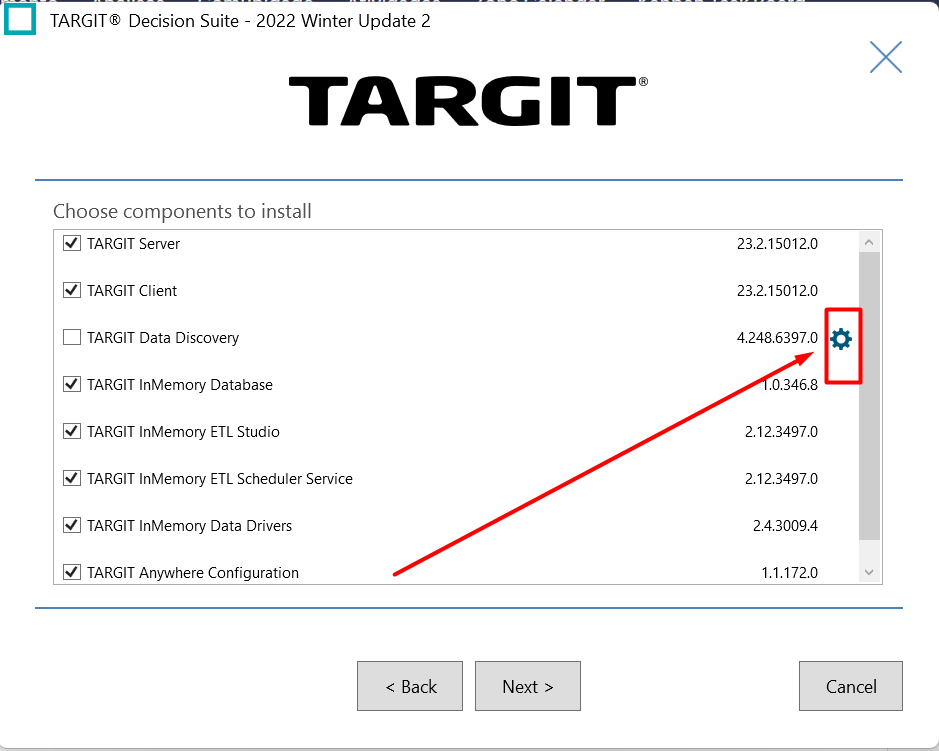
Task: Click the TARGIT installer window icon
Action: pos(20,19)
